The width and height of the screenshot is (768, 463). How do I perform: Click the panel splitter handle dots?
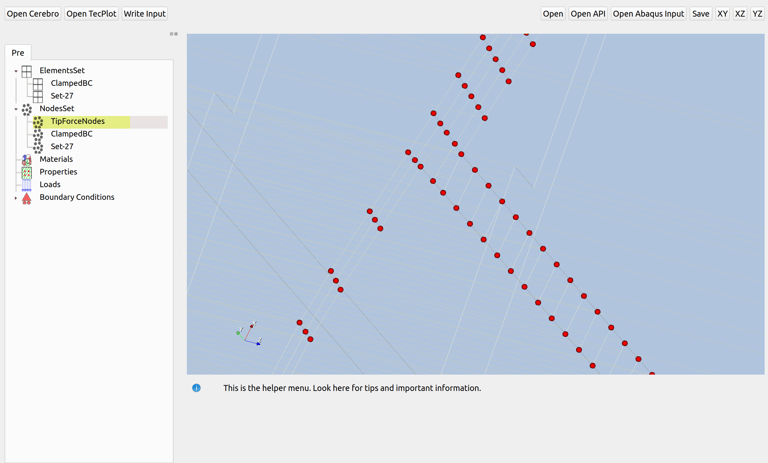[174, 34]
